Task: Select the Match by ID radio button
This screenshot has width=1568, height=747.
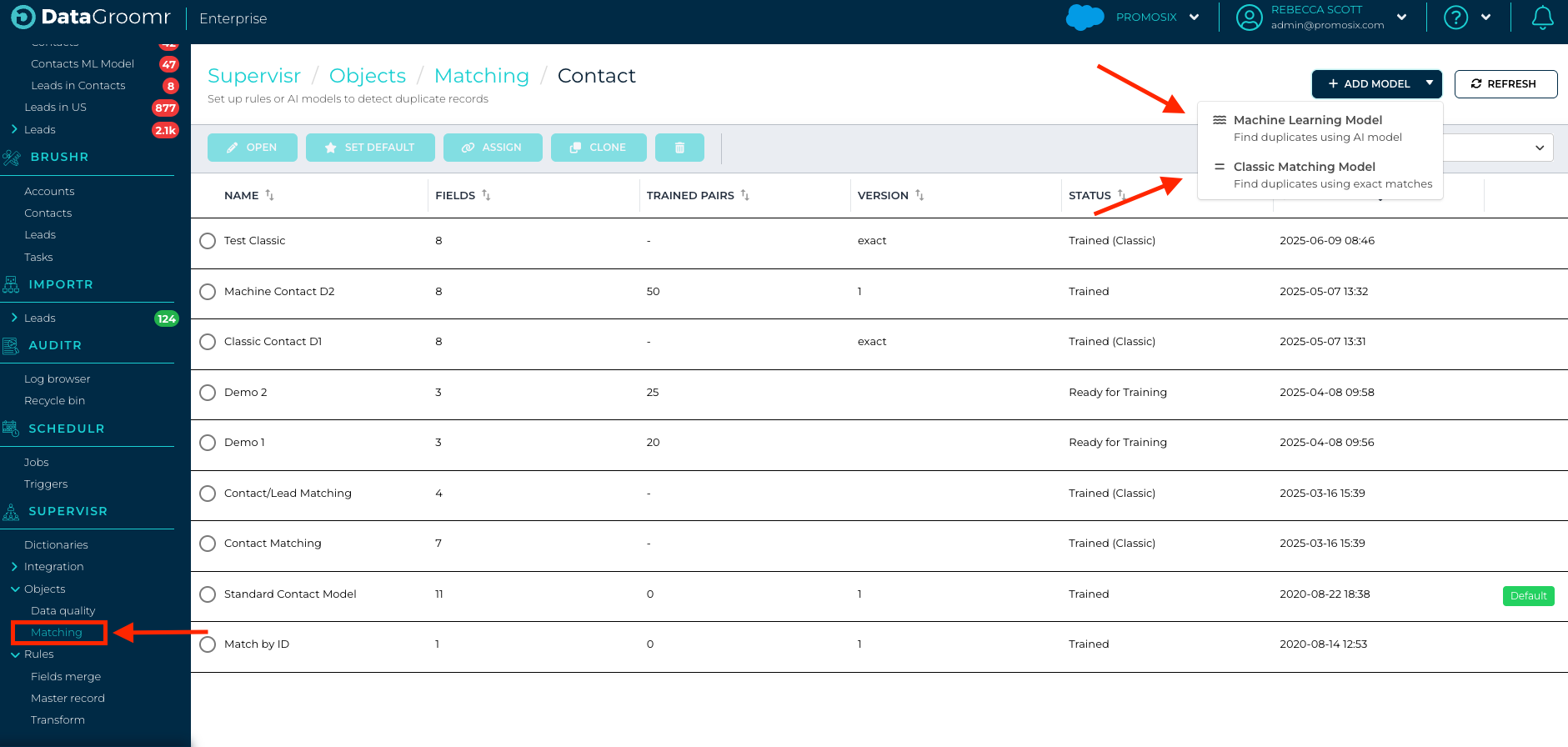Action: click(208, 644)
